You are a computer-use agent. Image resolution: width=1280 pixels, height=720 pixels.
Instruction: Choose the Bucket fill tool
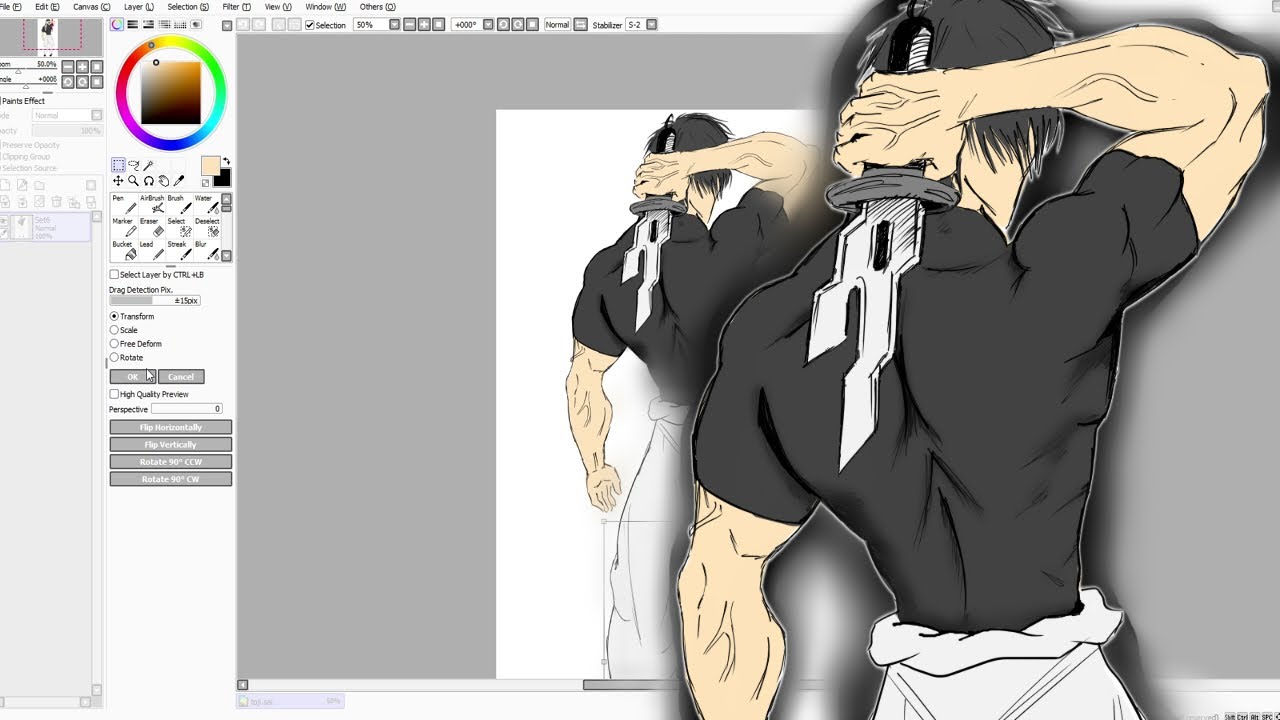coord(124,250)
